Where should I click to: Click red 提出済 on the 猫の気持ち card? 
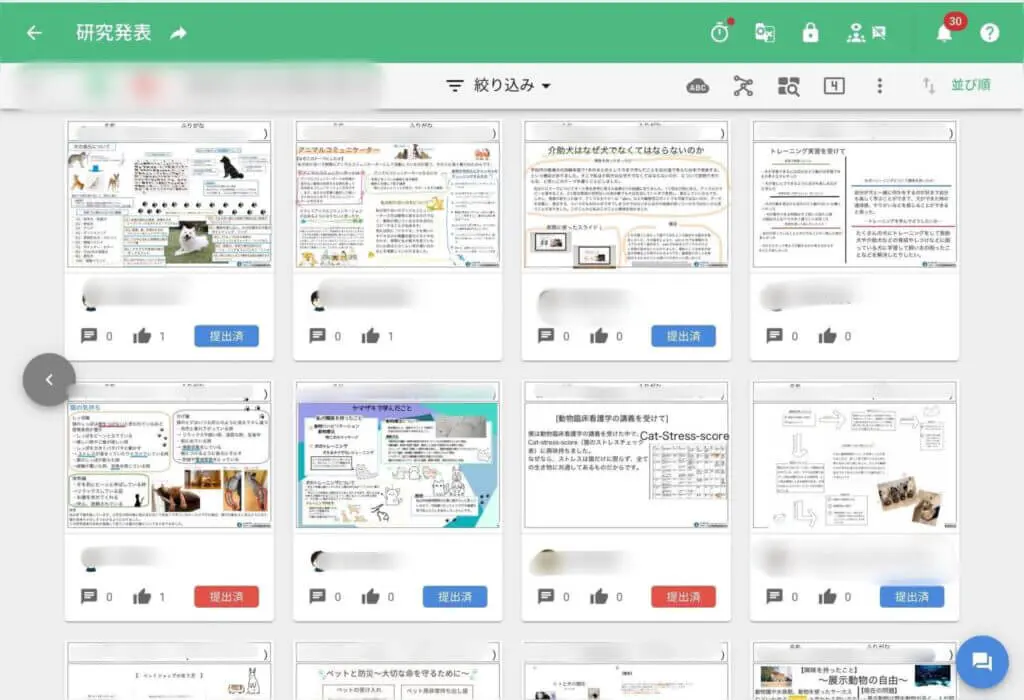(227, 597)
